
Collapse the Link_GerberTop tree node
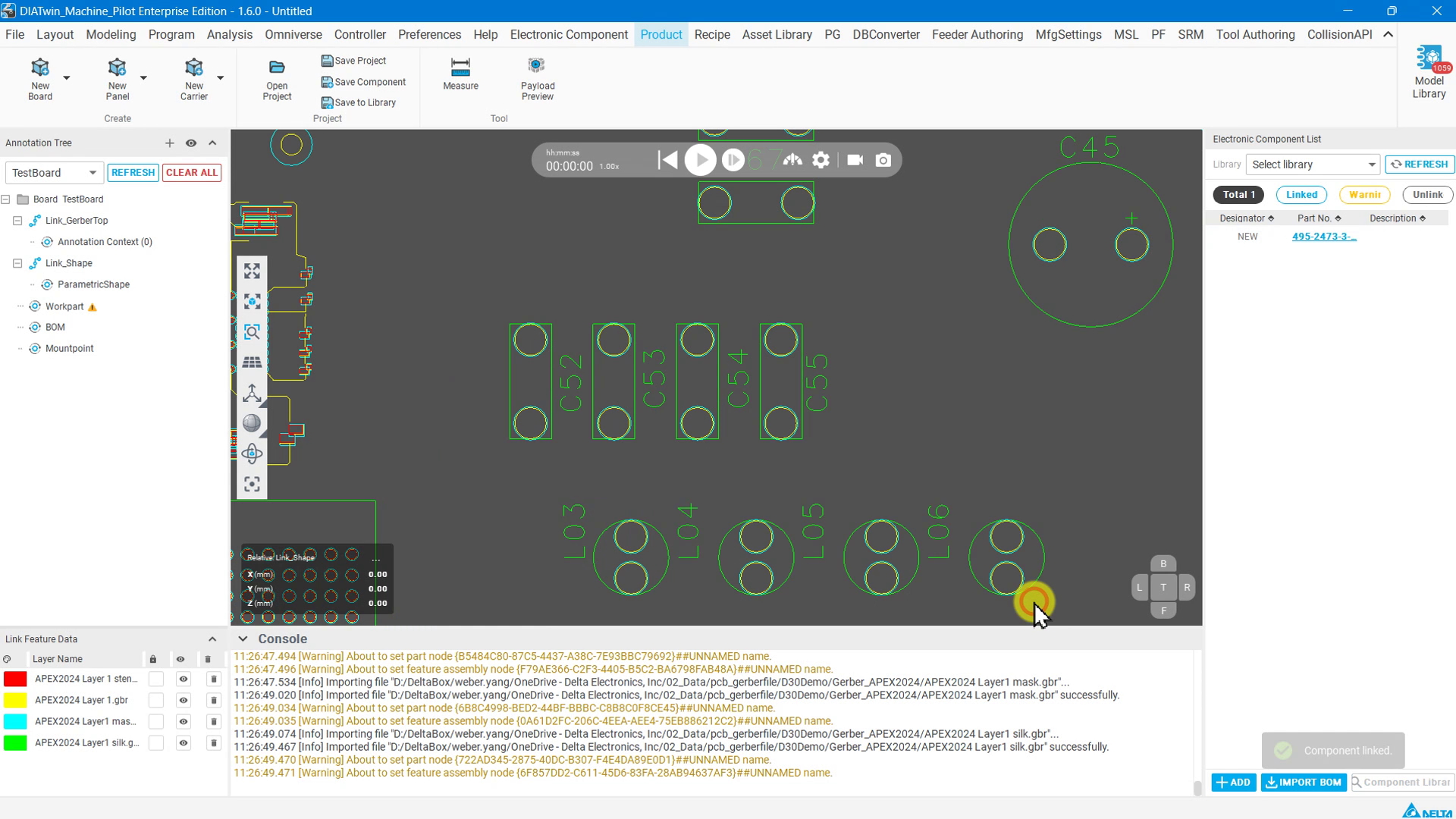[17, 221]
